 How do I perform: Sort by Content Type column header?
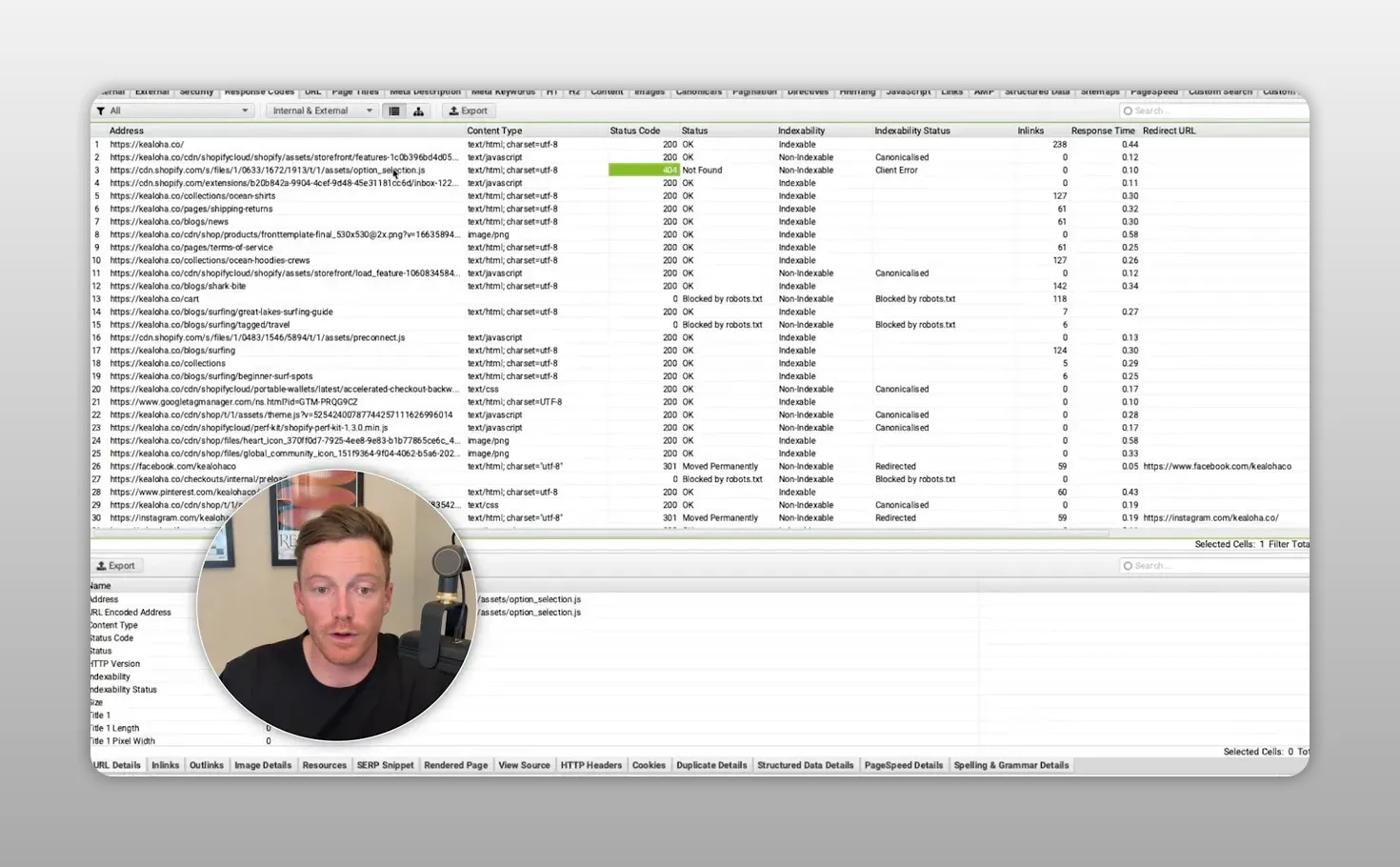click(494, 131)
